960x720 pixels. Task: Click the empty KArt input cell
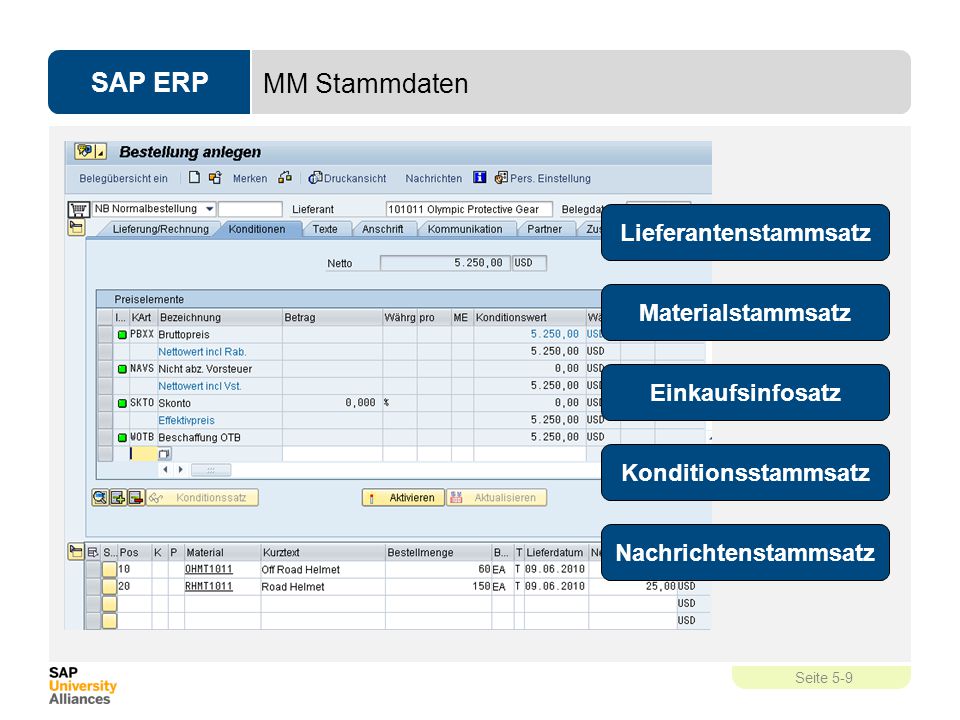143,454
